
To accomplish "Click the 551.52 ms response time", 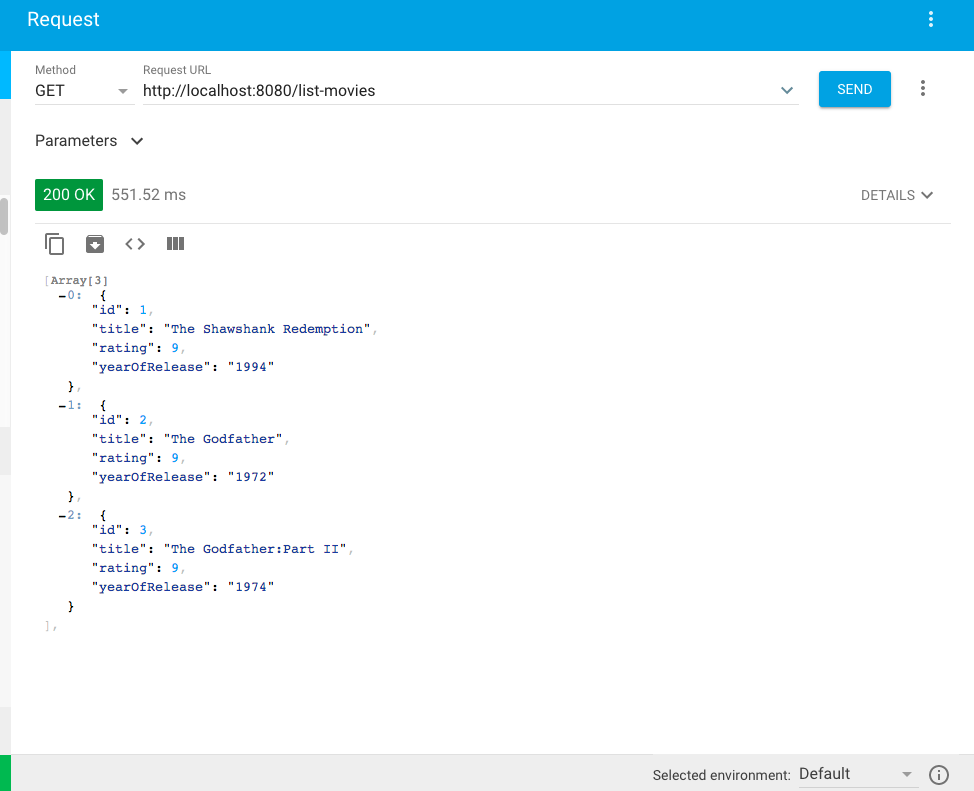I will pyautogui.click(x=148, y=194).
